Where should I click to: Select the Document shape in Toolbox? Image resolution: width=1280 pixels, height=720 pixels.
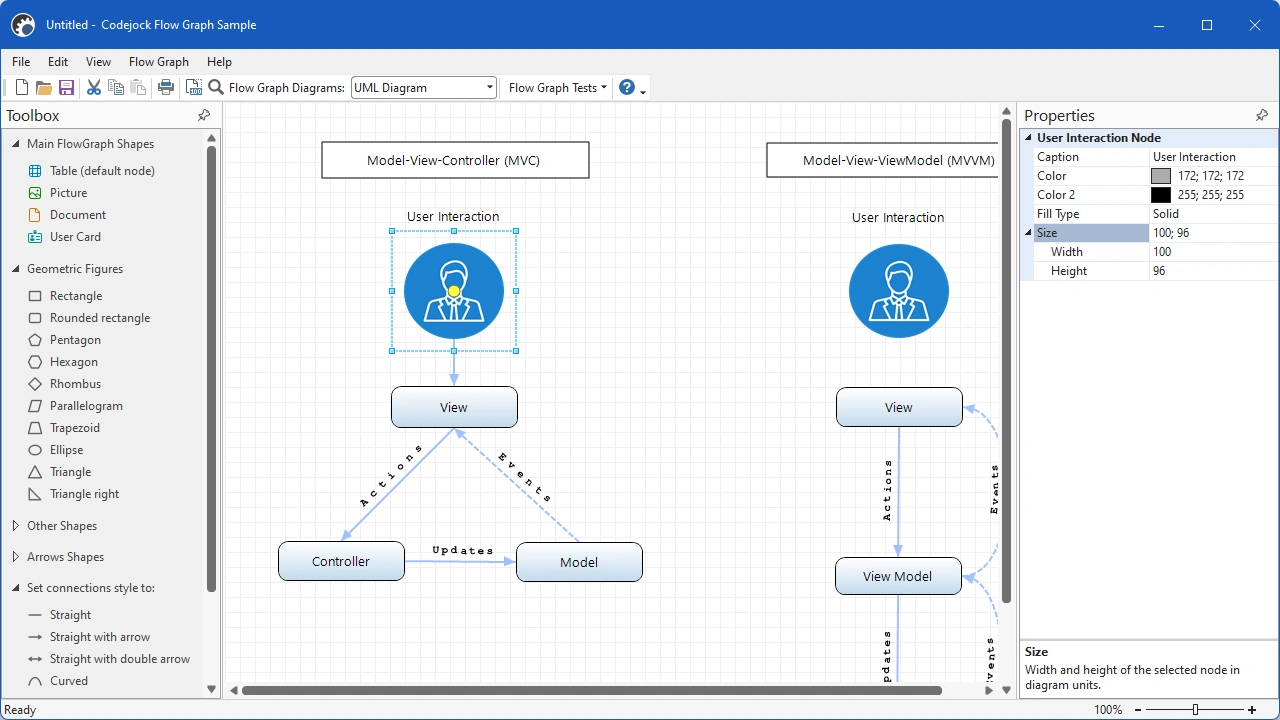(x=78, y=215)
